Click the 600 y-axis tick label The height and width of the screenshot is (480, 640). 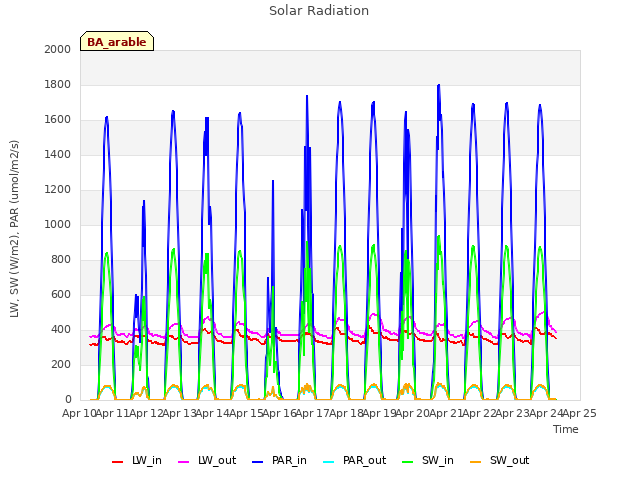(61, 294)
